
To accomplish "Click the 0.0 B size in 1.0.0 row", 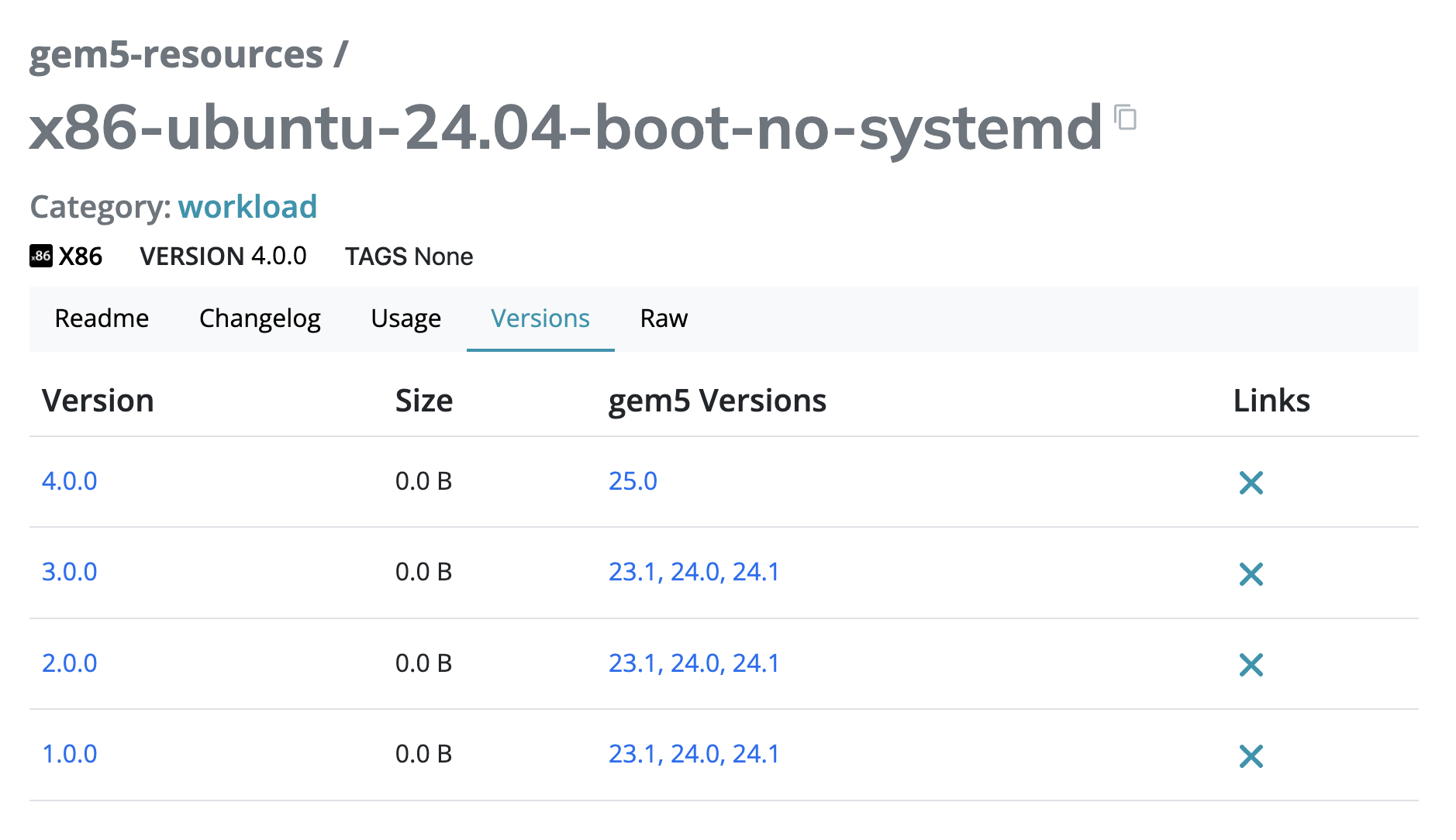I will pyautogui.click(x=423, y=754).
